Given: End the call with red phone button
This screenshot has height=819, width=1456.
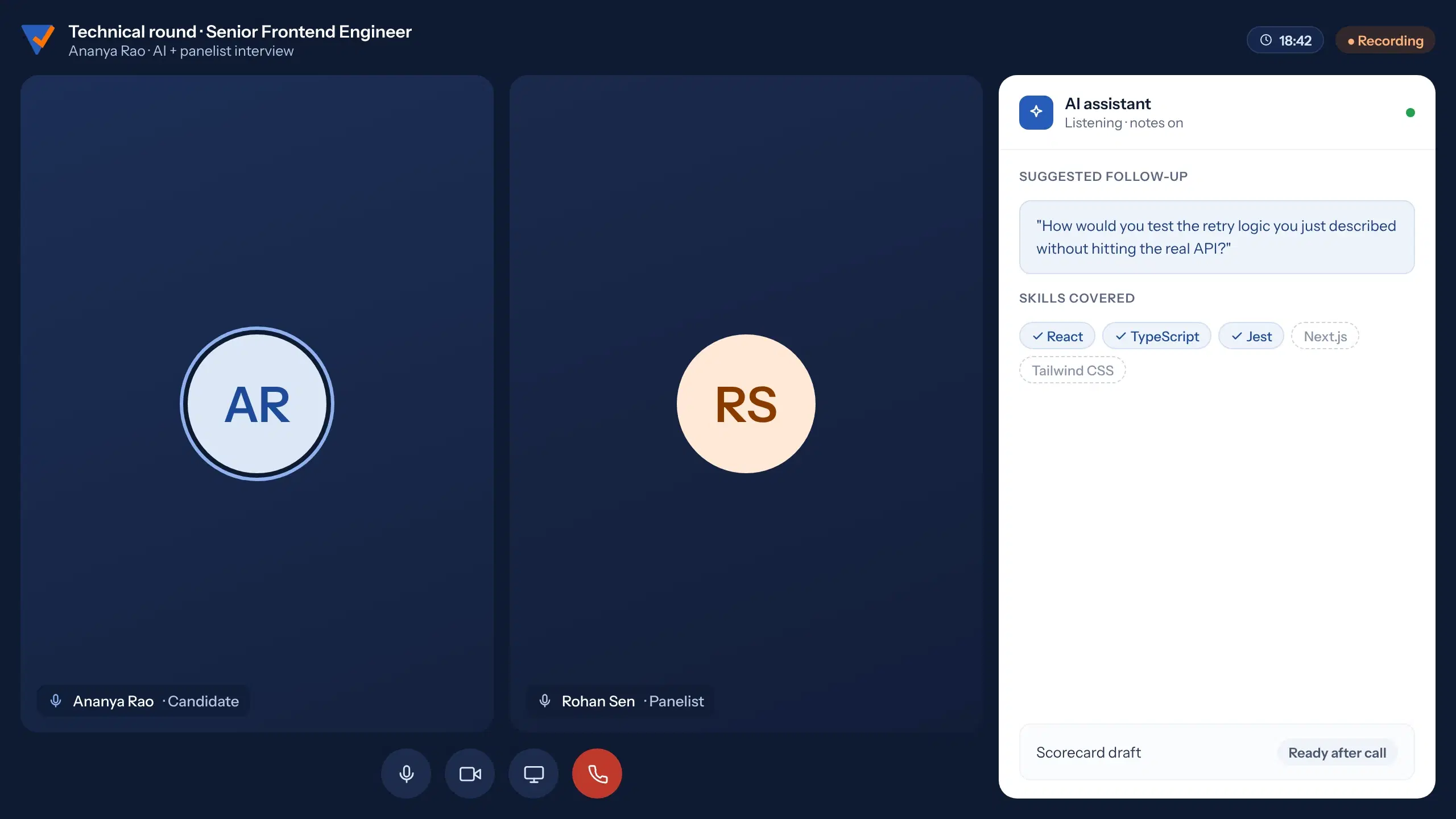Looking at the screenshot, I should tap(597, 773).
